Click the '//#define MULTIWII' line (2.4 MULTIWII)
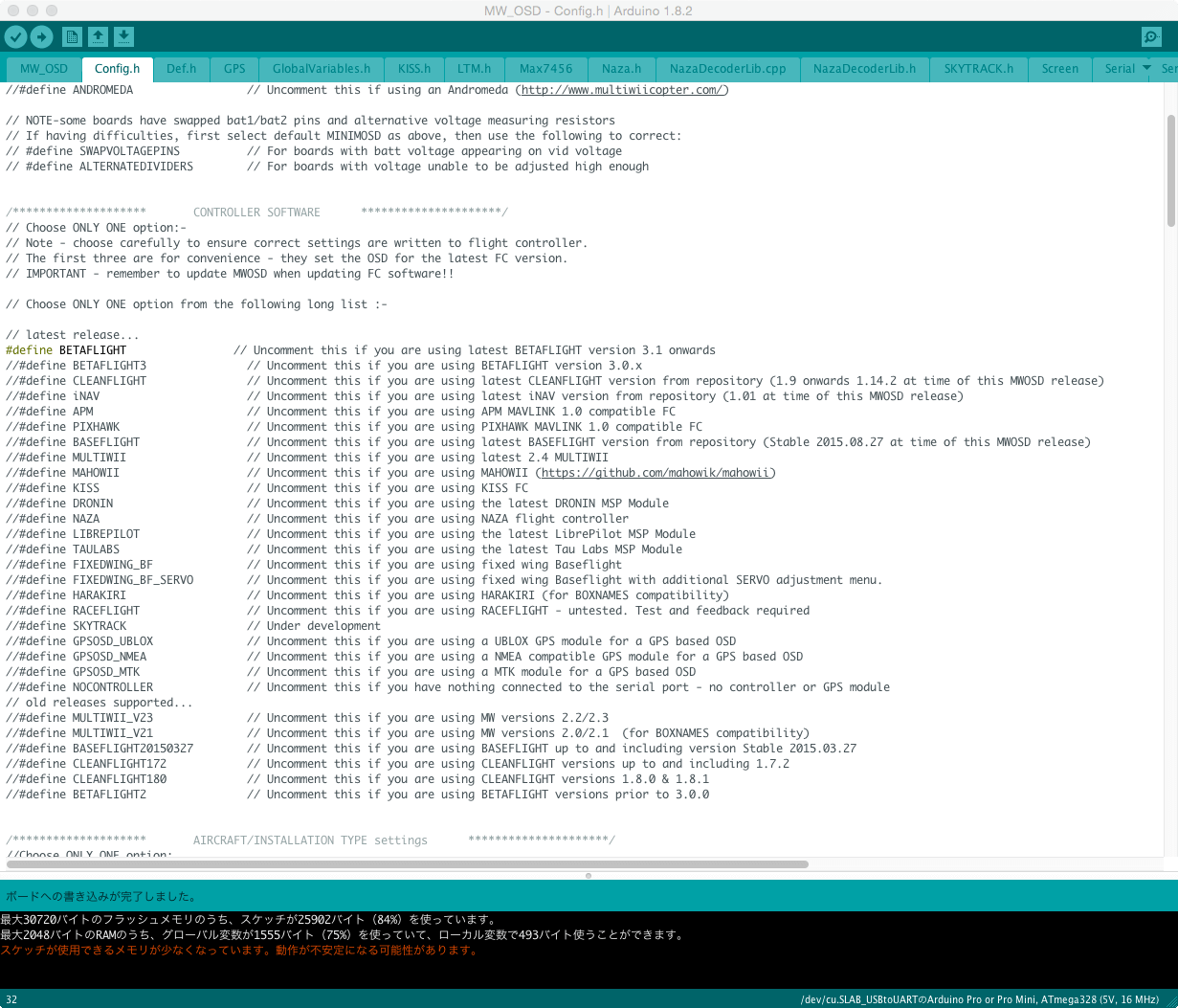The image size is (1178, 1008). (306, 458)
